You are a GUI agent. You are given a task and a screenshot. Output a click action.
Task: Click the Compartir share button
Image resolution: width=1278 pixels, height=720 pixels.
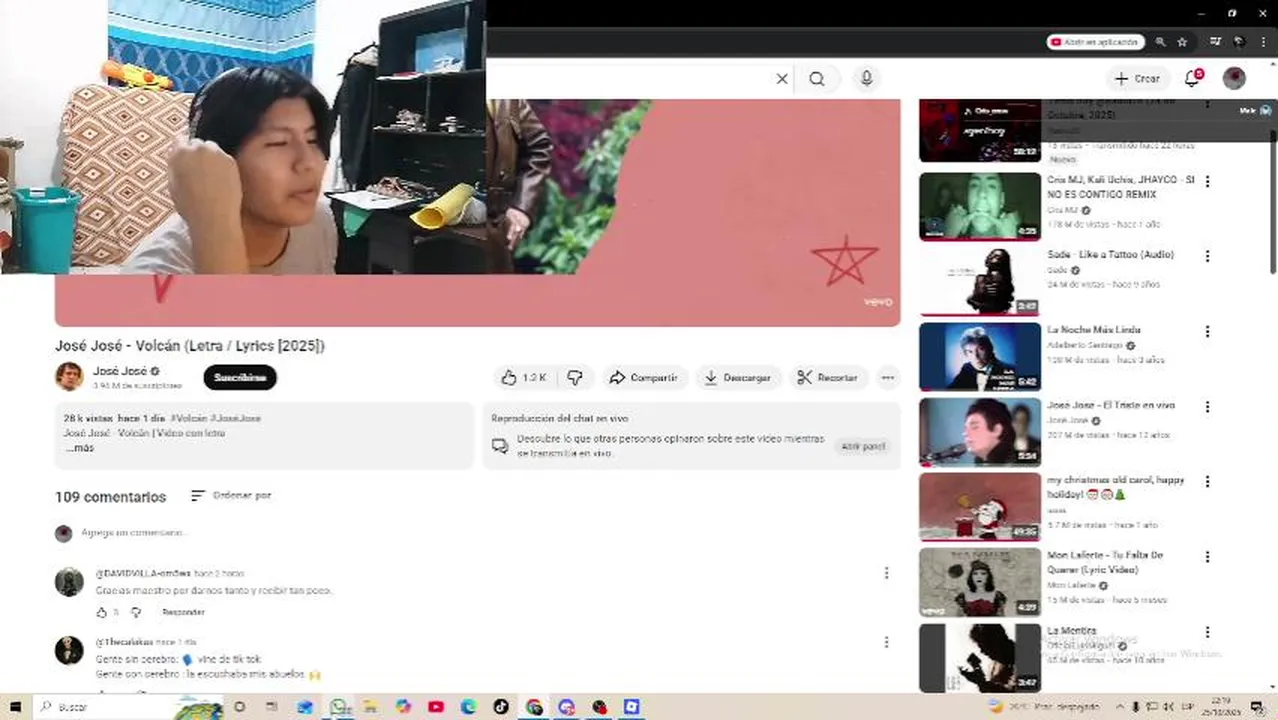pos(644,377)
